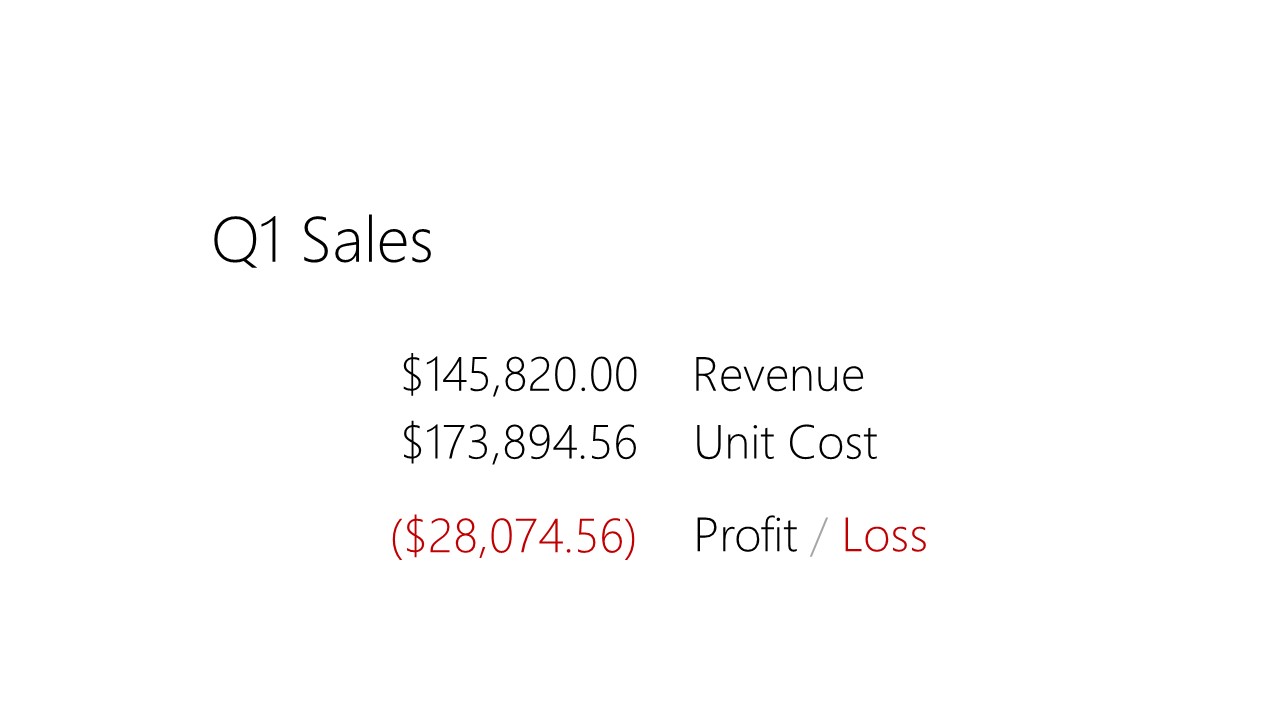Click the "Revenue" label

pos(778,375)
